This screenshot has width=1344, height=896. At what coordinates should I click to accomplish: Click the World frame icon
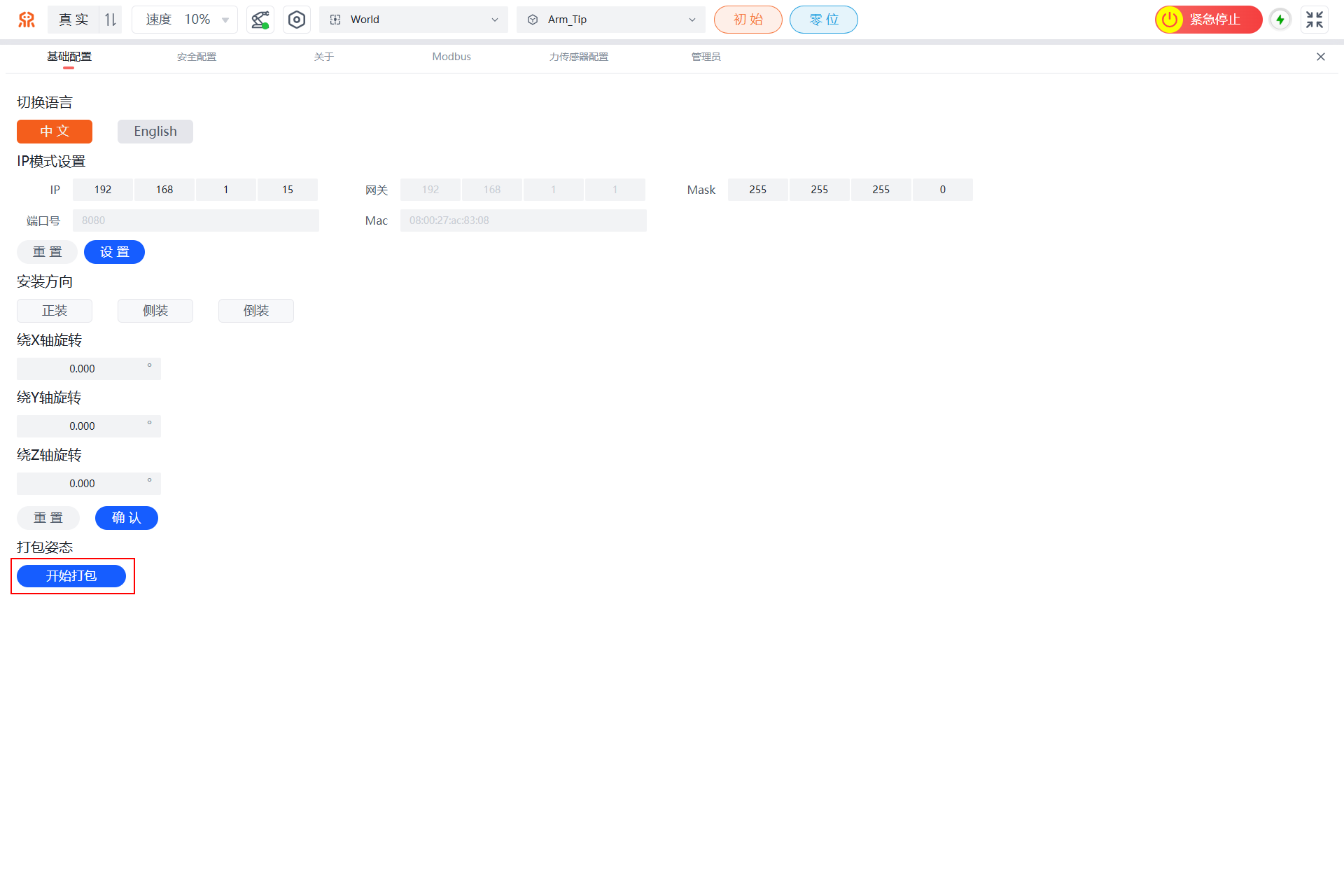pyautogui.click(x=335, y=20)
